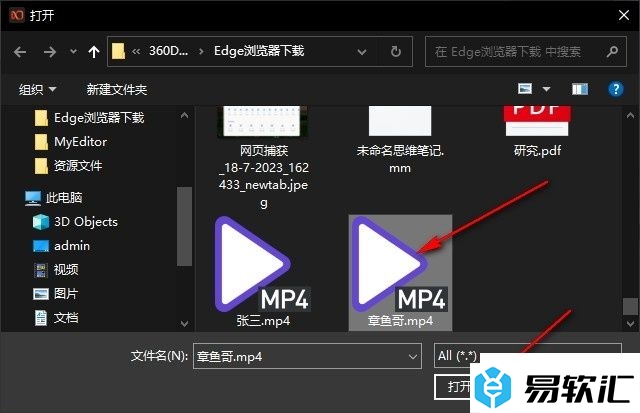This screenshot has height=413, width=640.
Task: Select 此电脑 in navigation tree
Action: pos(53,198)
